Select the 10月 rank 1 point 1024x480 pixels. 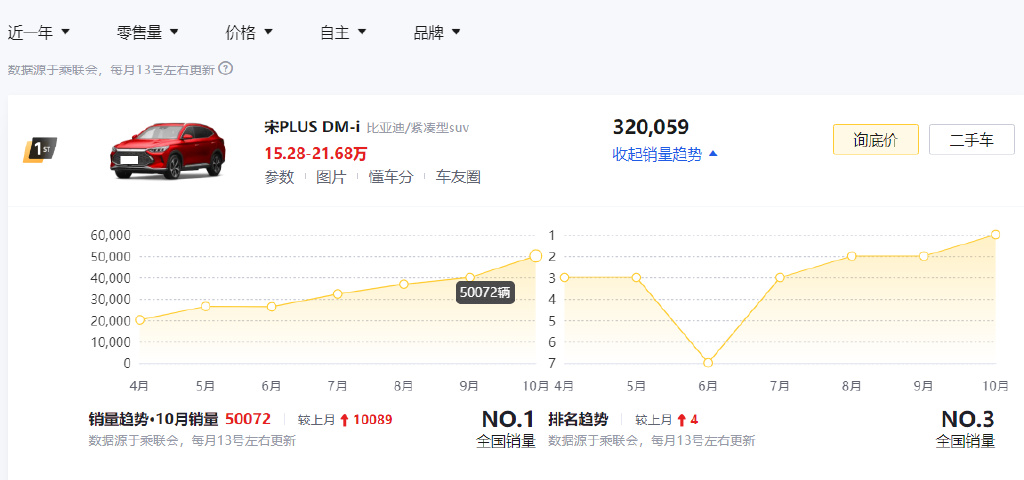[x=995, y=234]
